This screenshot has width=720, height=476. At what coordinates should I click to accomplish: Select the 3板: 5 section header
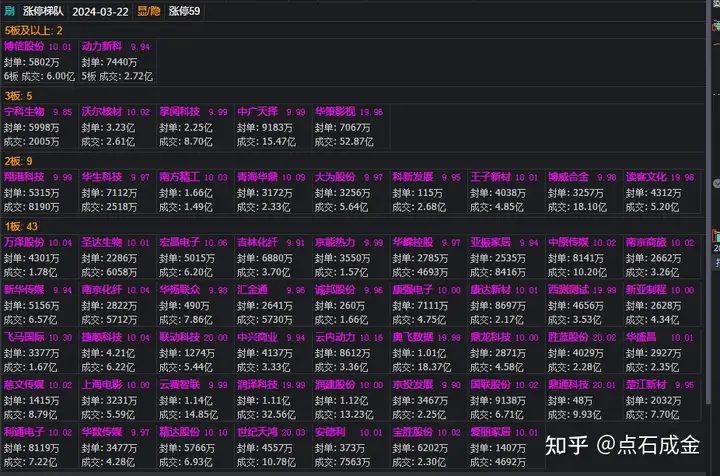(x=18, y=96)
